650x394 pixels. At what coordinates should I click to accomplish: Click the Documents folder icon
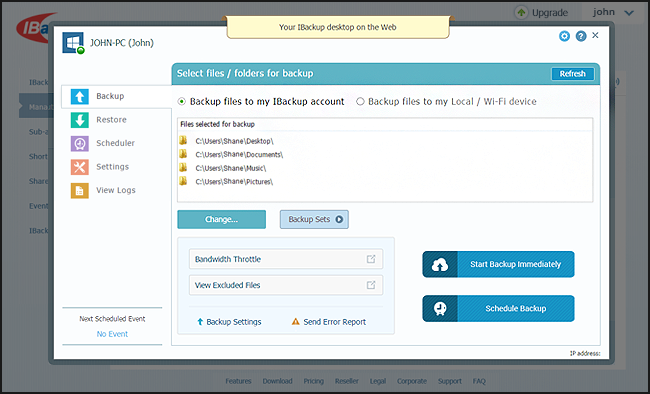[183, 154]
